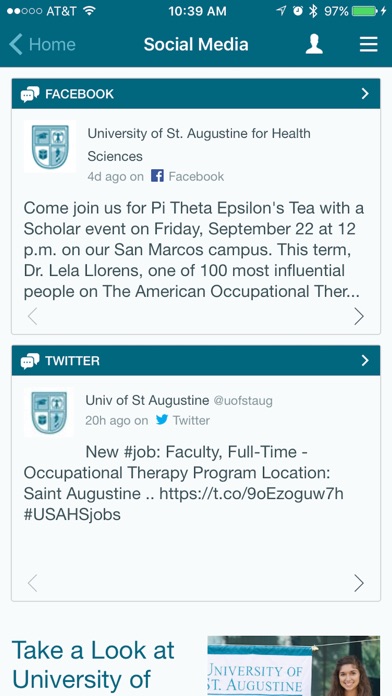Tap the Facebook logo icon in post
Viewport: 392px width, 696px height.
(x=157, y=176)
